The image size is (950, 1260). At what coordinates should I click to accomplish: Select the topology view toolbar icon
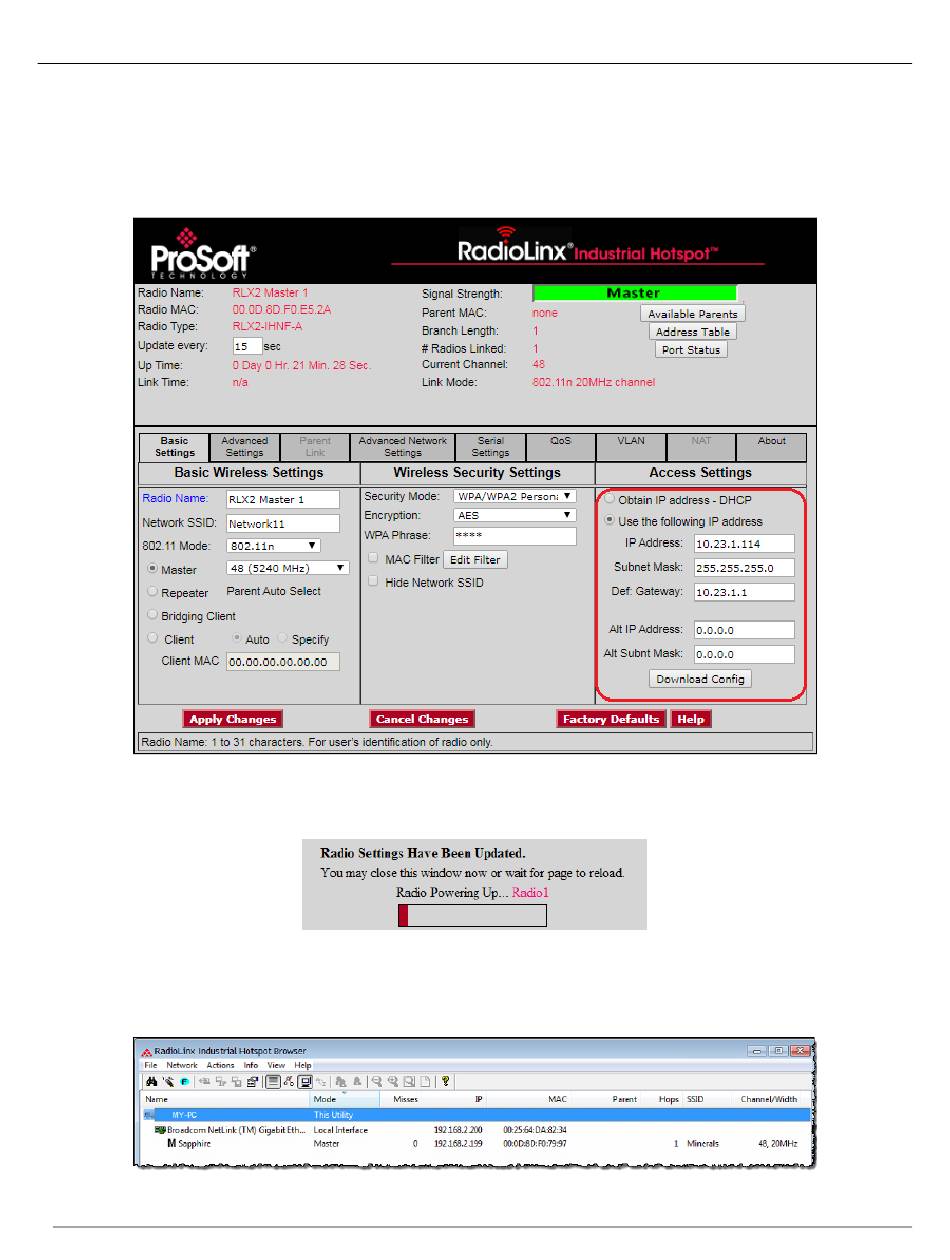288,1081
